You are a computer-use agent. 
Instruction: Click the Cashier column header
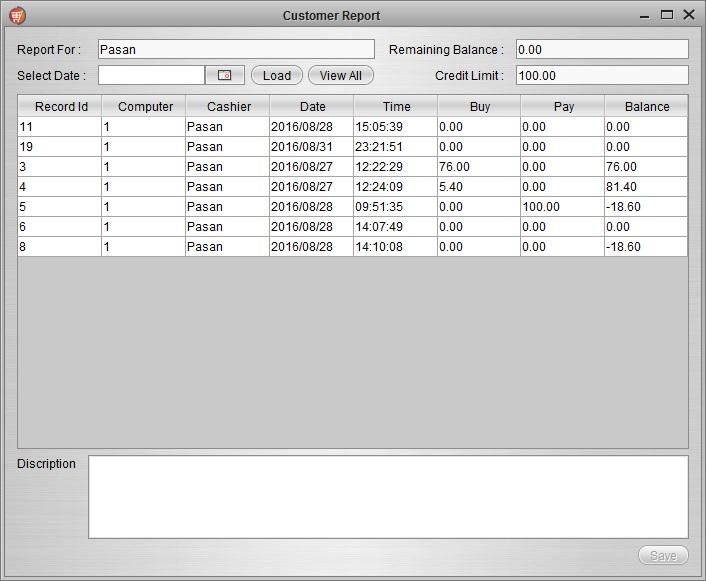[227, 106]
